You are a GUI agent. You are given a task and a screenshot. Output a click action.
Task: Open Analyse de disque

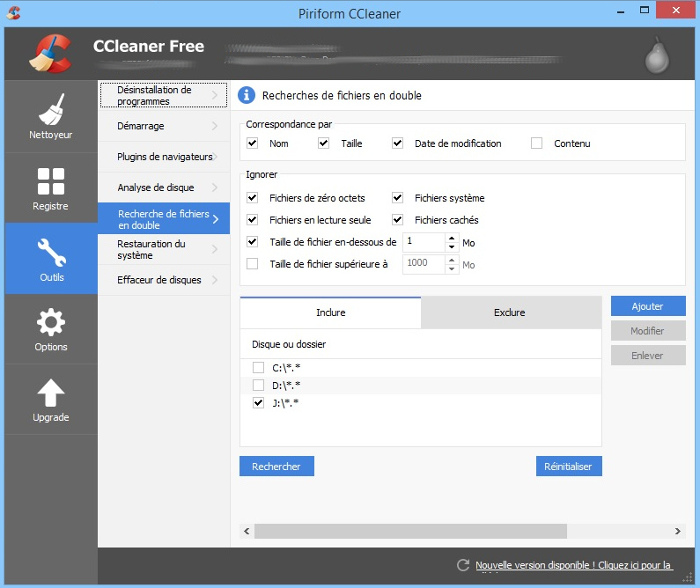(x=163, y=188)
